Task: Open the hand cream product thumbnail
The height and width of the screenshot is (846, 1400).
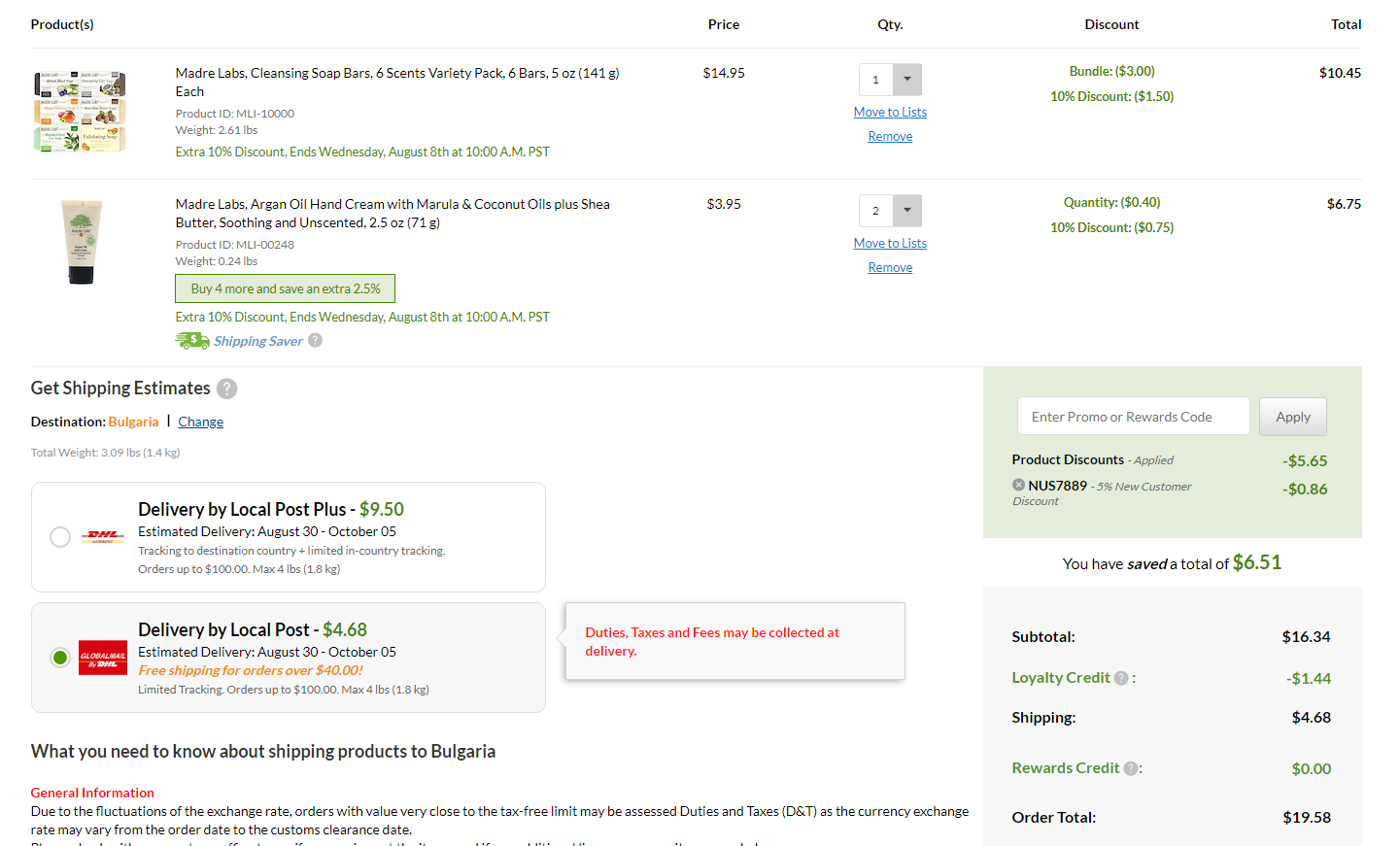Action: 82,242
